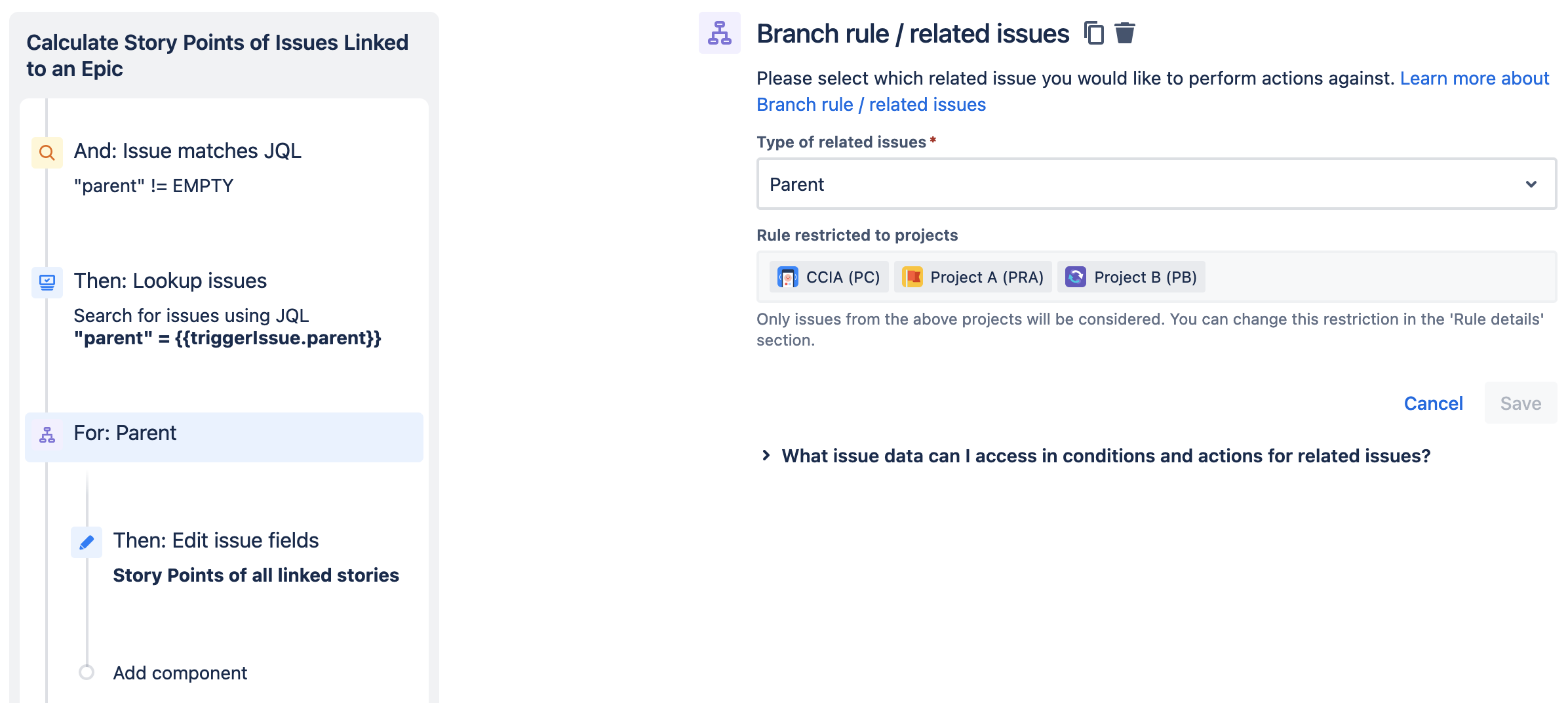Click the Project B (PB) project icon
The image size is (1568, 703).
(x=1076, y=277)
